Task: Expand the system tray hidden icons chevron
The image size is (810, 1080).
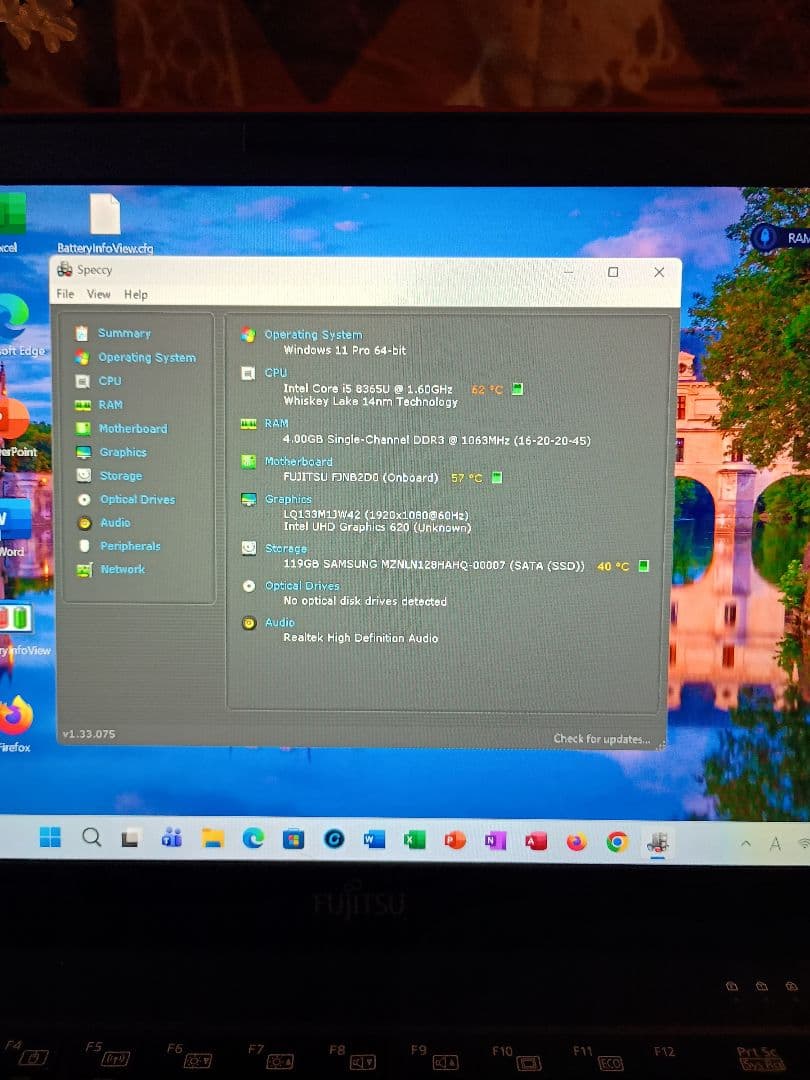Action: click(x=746, y=843)
